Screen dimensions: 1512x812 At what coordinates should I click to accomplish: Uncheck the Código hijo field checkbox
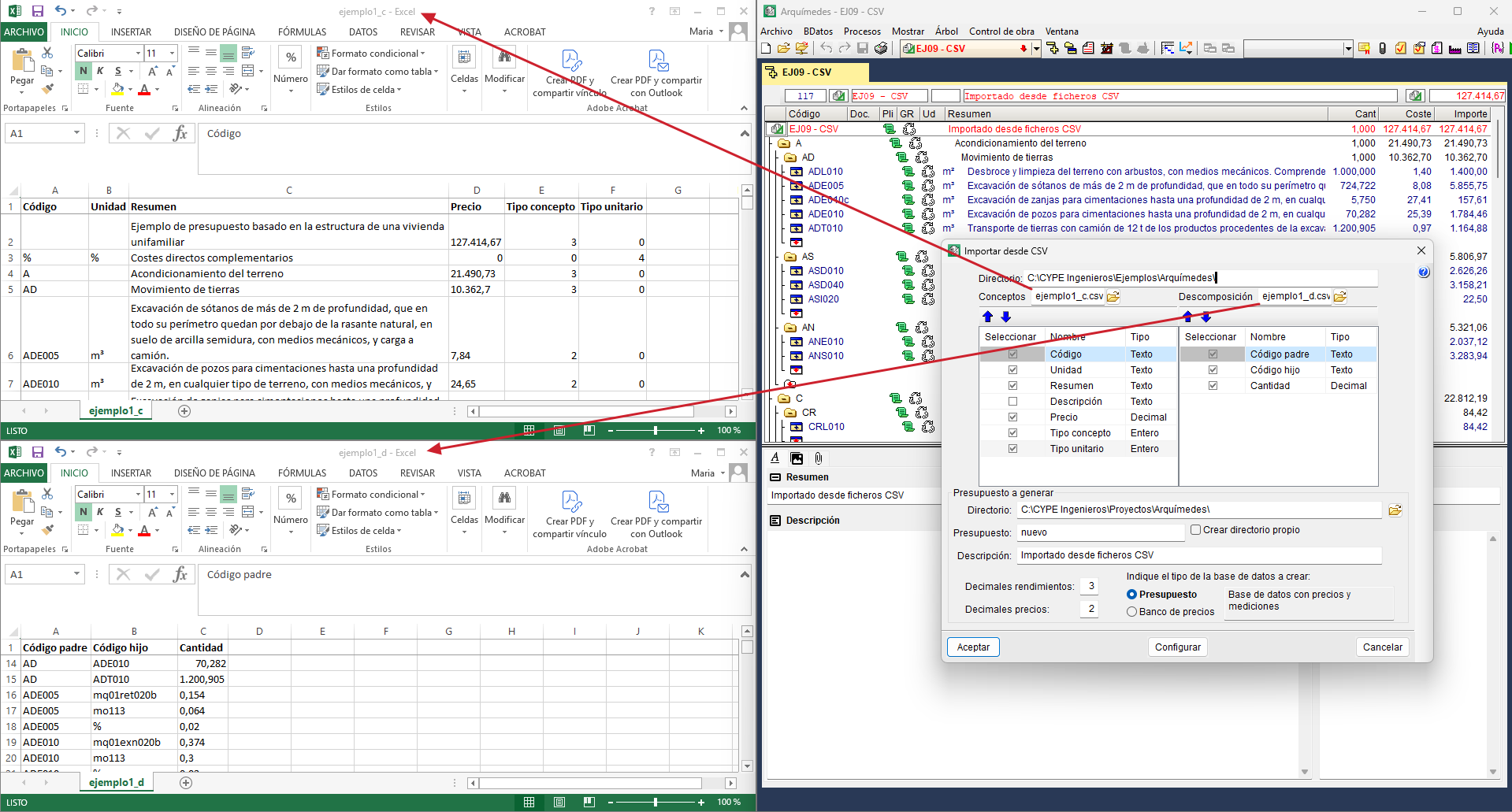pos(1213,370)
